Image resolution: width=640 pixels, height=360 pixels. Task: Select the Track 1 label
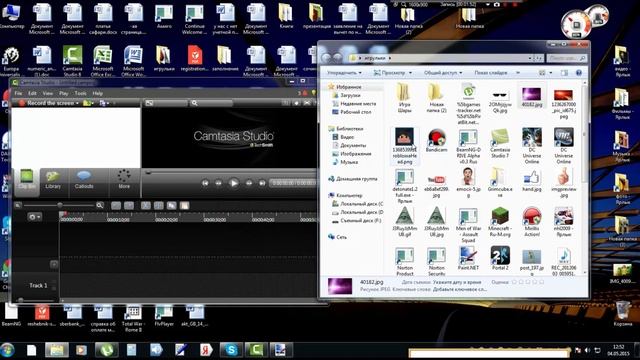tap(38, 286)
